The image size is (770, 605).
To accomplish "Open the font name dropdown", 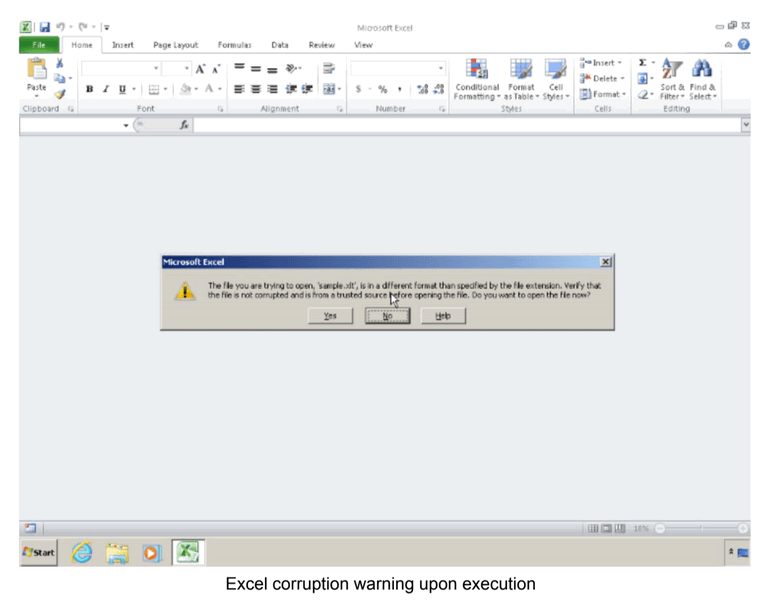I will click(x=156, y=68).
